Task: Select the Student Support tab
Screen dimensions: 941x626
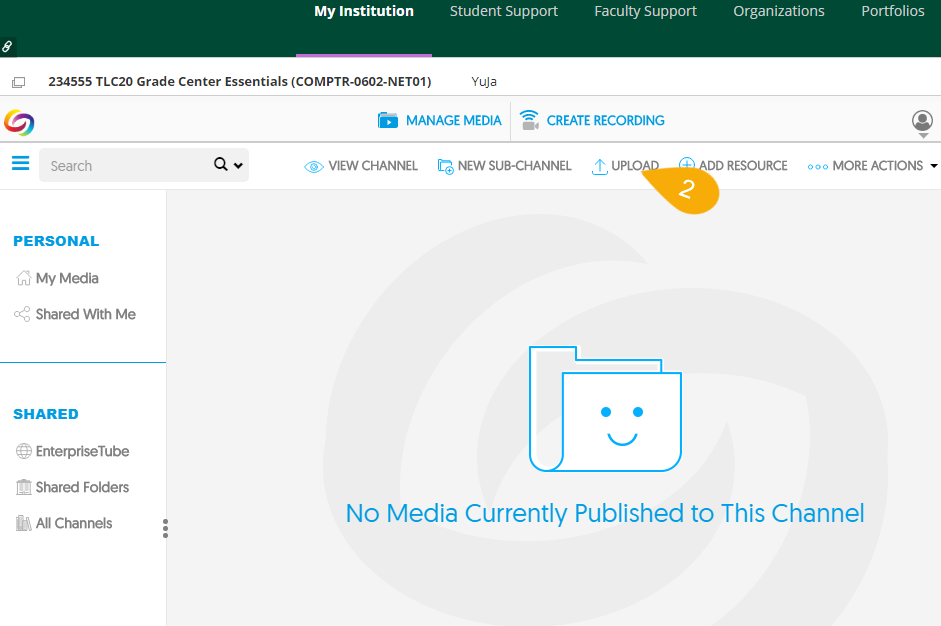Action: coord(504,11)
